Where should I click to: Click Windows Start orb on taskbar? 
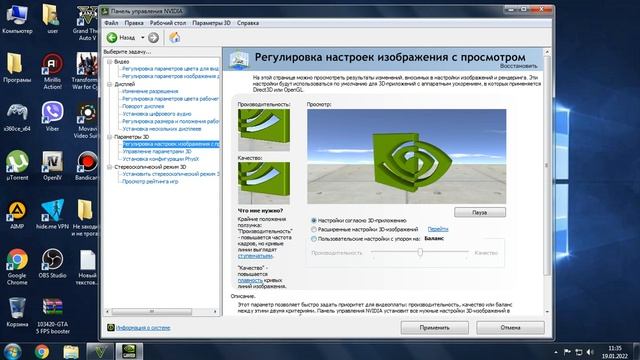pos(12,351)
